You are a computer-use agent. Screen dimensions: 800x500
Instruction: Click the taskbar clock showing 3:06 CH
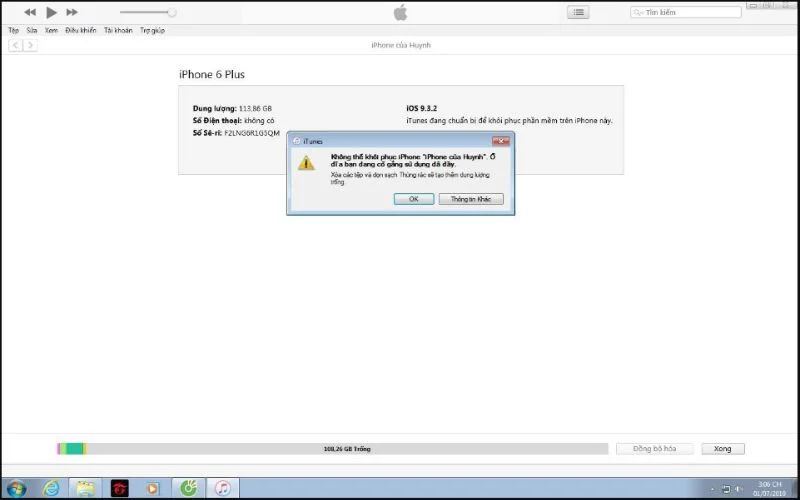[769, 488]
